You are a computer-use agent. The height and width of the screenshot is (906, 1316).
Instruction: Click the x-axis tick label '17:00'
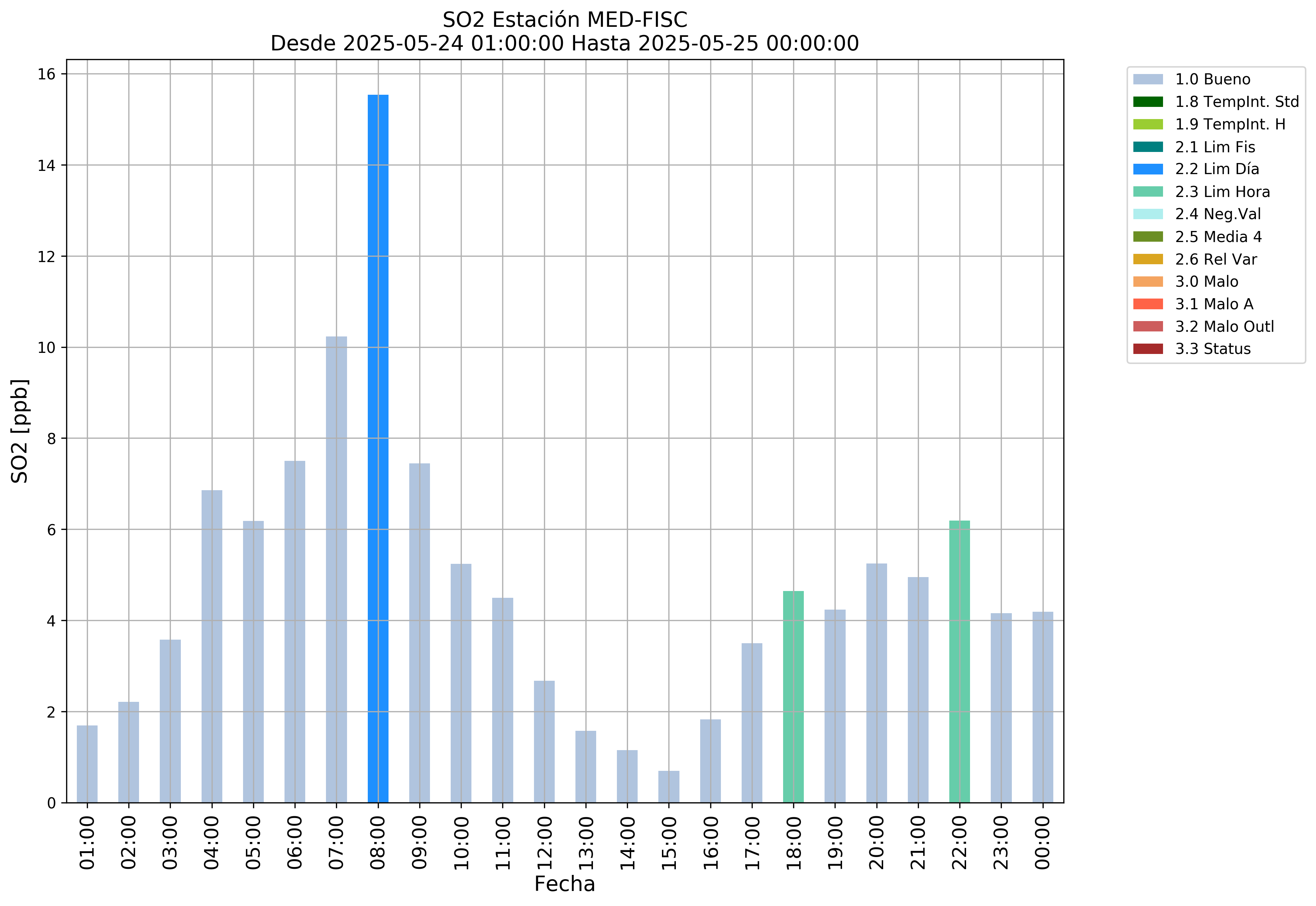coord(752,842)
